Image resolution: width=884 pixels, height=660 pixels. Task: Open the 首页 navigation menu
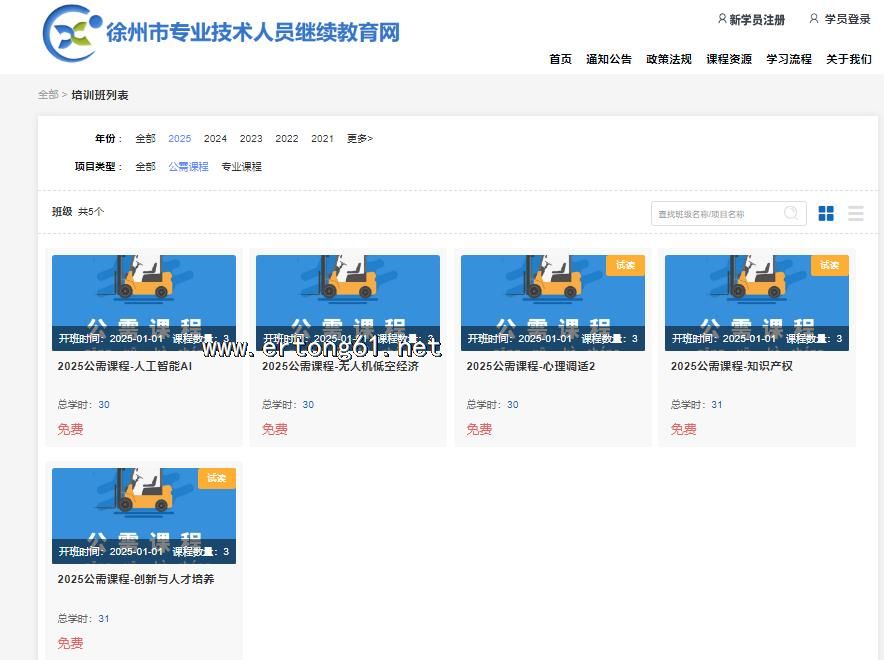pos(560,59)
